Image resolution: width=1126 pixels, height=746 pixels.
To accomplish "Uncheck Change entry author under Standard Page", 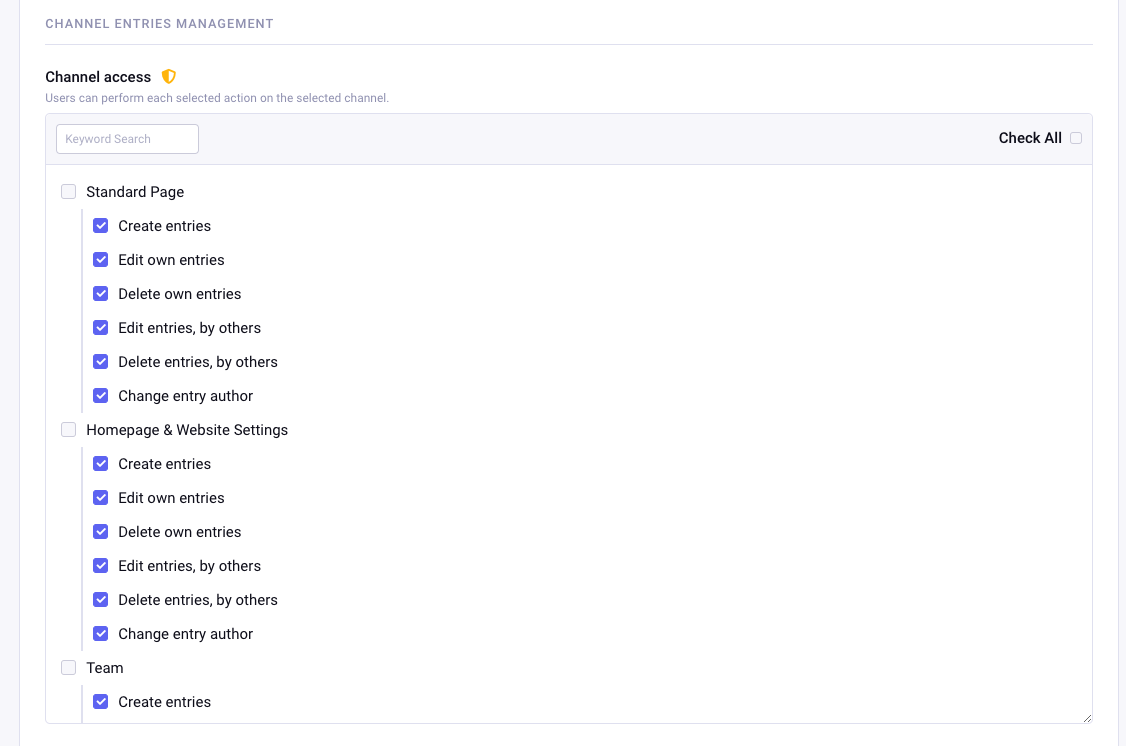I will [101, 396].
